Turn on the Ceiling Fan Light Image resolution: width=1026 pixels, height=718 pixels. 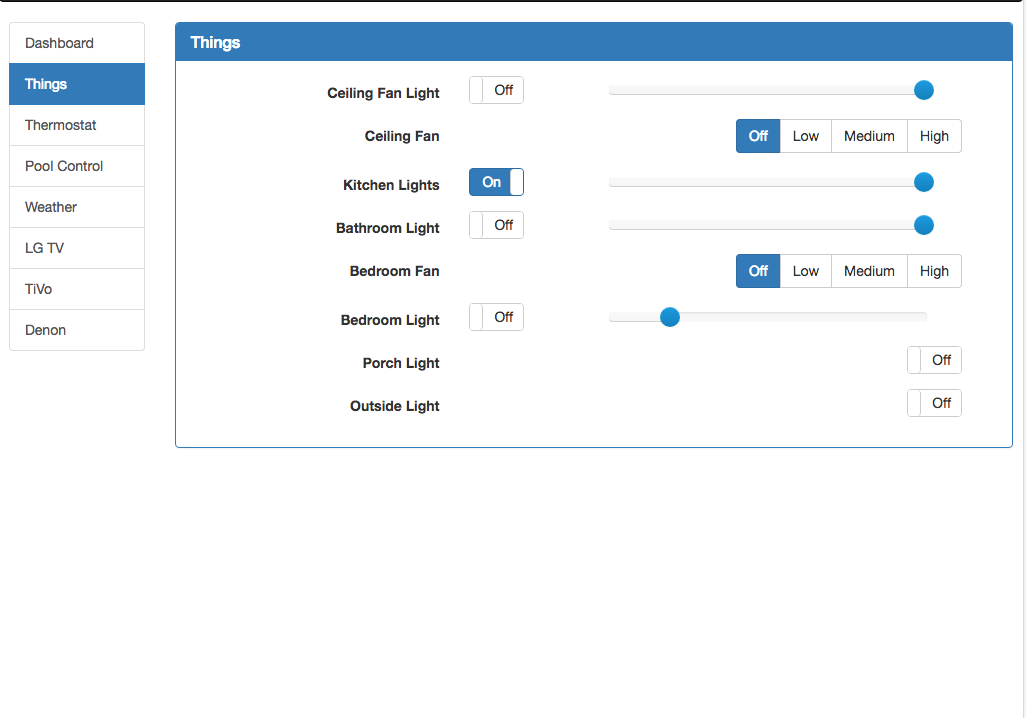point(496,89)
